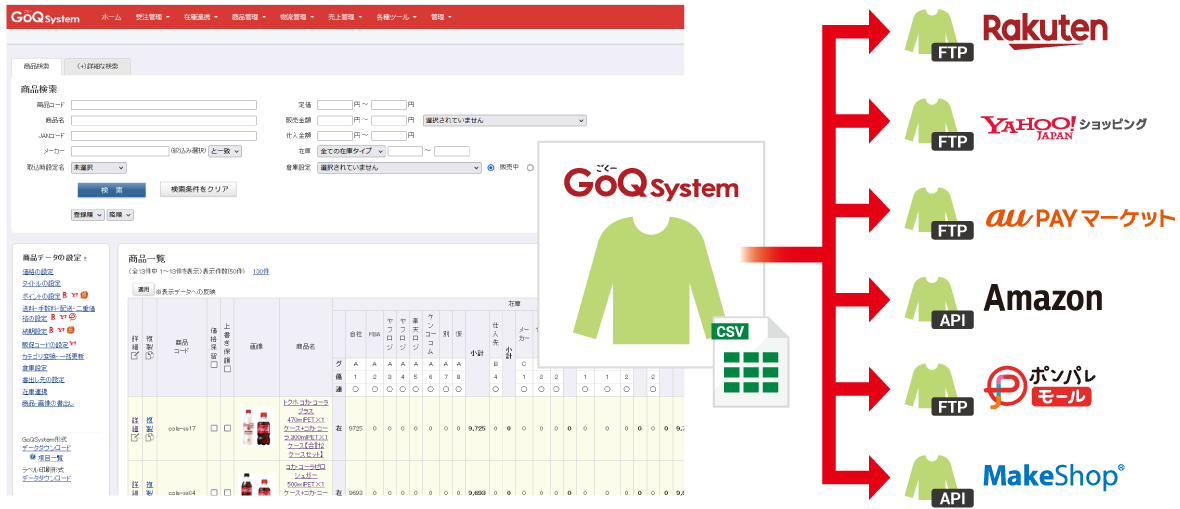Open the 詳細 link for cola-ss17
Screen dimensions: 1180x509
point(135,425)
